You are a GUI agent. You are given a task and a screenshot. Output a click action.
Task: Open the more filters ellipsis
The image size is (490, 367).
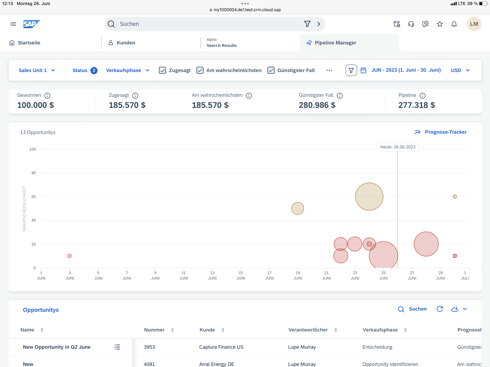329,70
